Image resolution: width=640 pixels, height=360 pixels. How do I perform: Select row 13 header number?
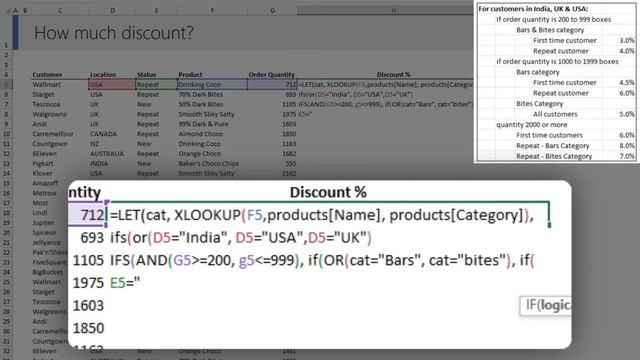coord(6,164)
